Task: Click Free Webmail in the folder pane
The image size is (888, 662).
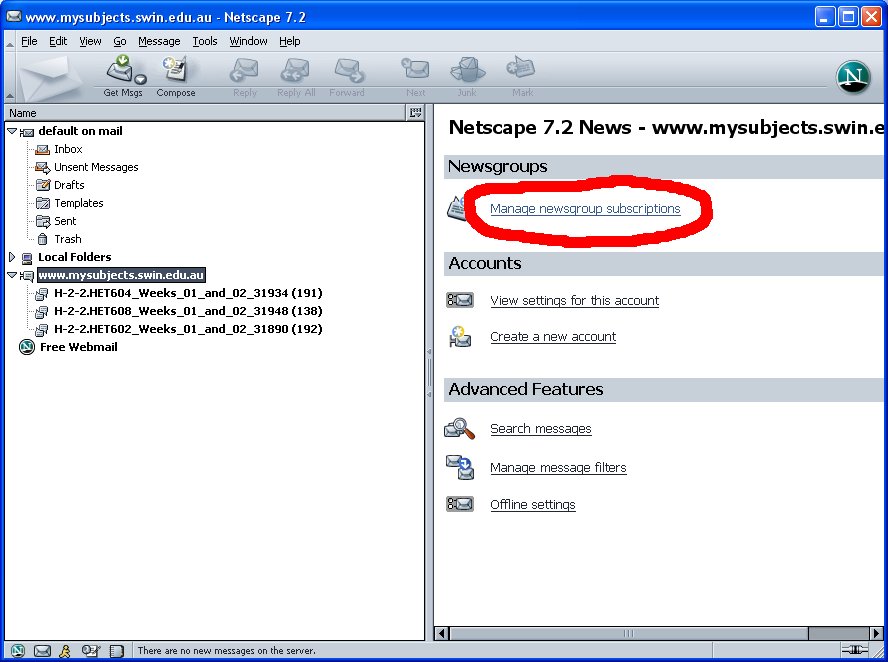Action: [x=79, y=347]
